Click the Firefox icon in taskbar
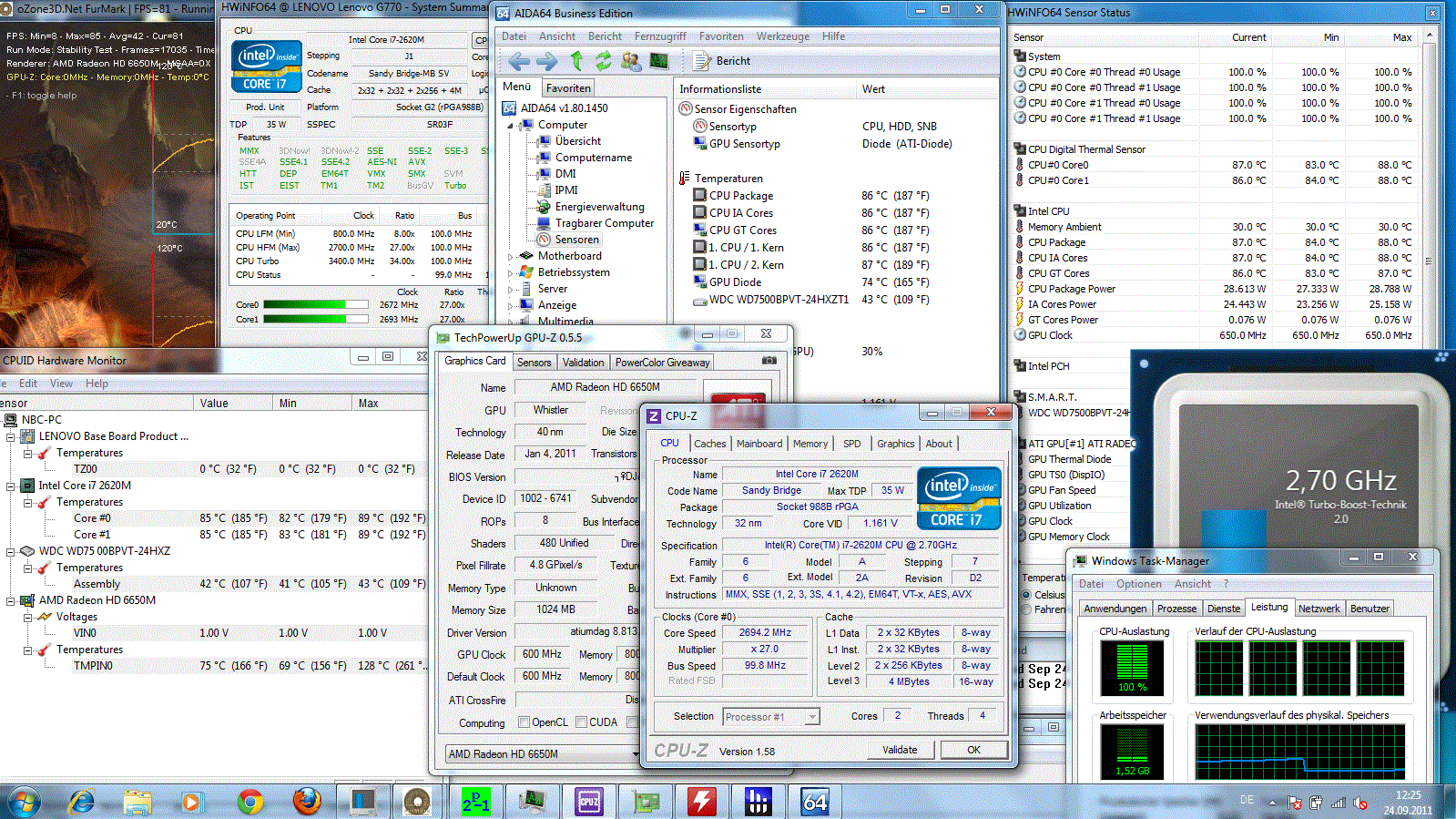Screen dimensions: 1456x819 click(x=307, y=802)
